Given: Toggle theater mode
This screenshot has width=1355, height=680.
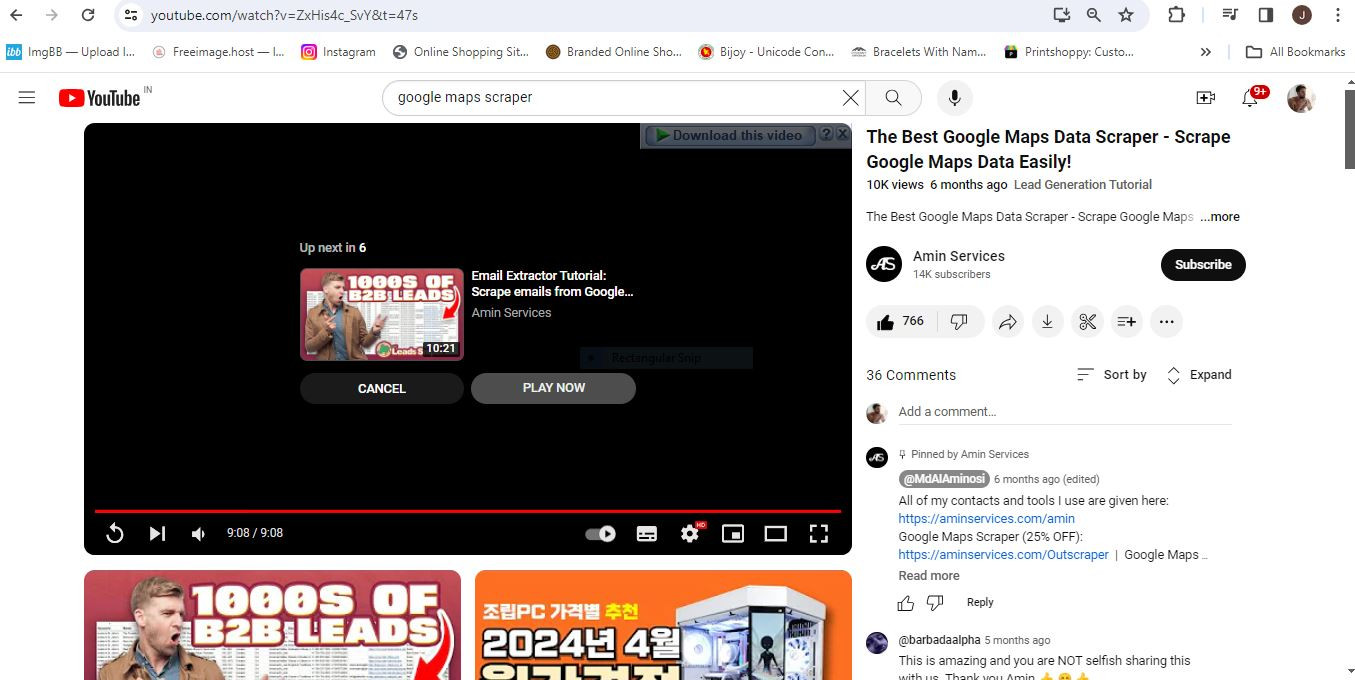Looking at the screenshot, I should (776, 533).
